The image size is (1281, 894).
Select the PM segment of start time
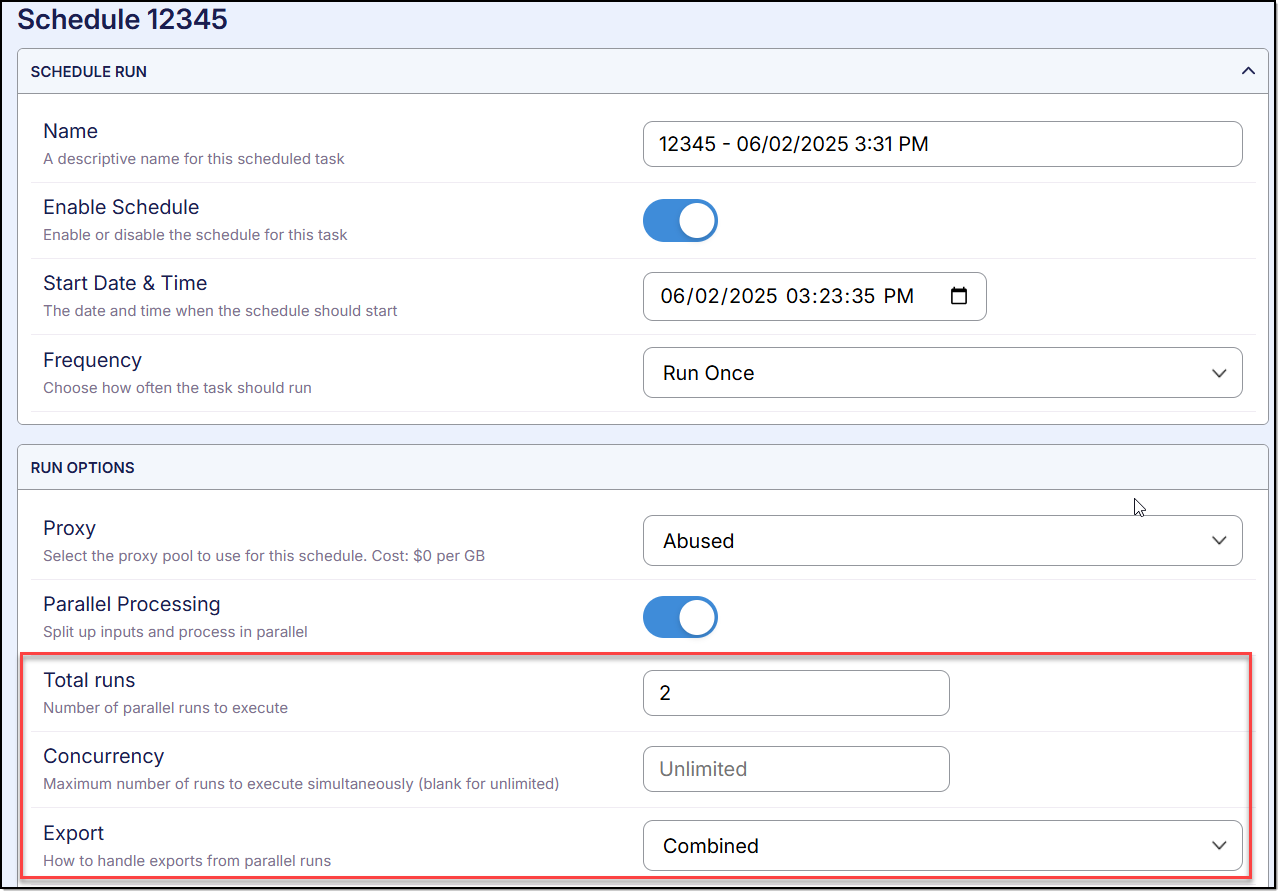pyautogui.click(x=897, y=297)
